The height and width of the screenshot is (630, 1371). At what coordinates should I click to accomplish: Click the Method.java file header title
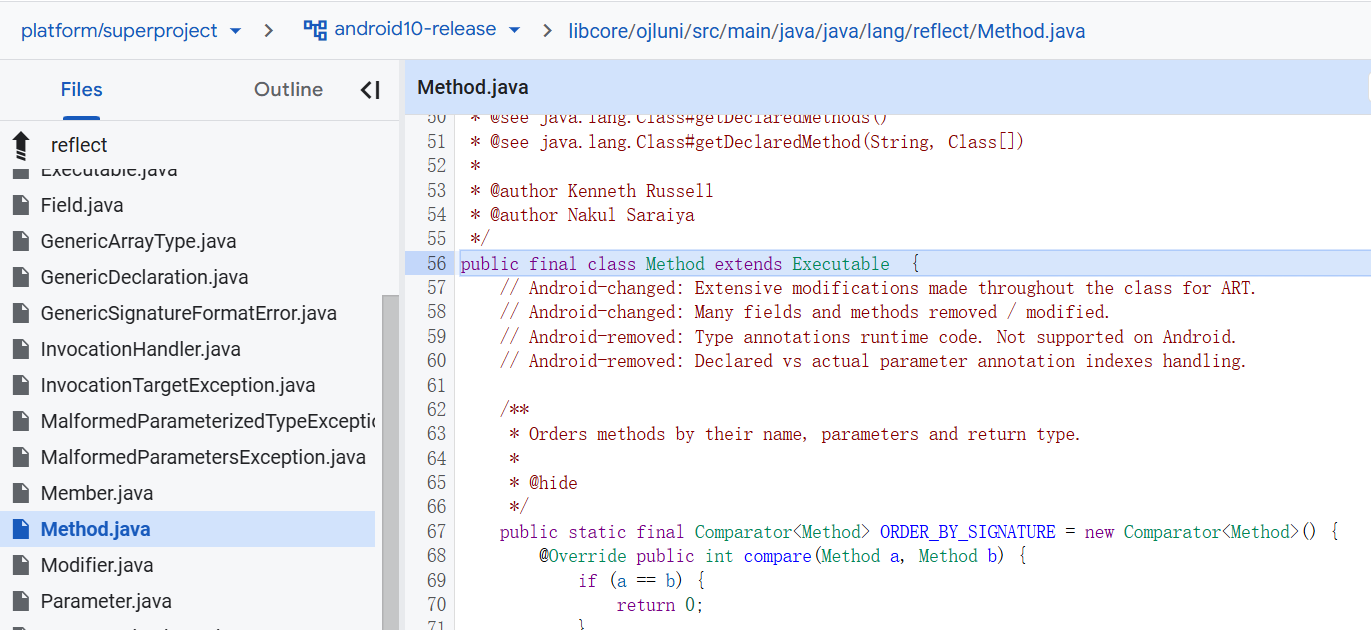[x=472, y=88]
